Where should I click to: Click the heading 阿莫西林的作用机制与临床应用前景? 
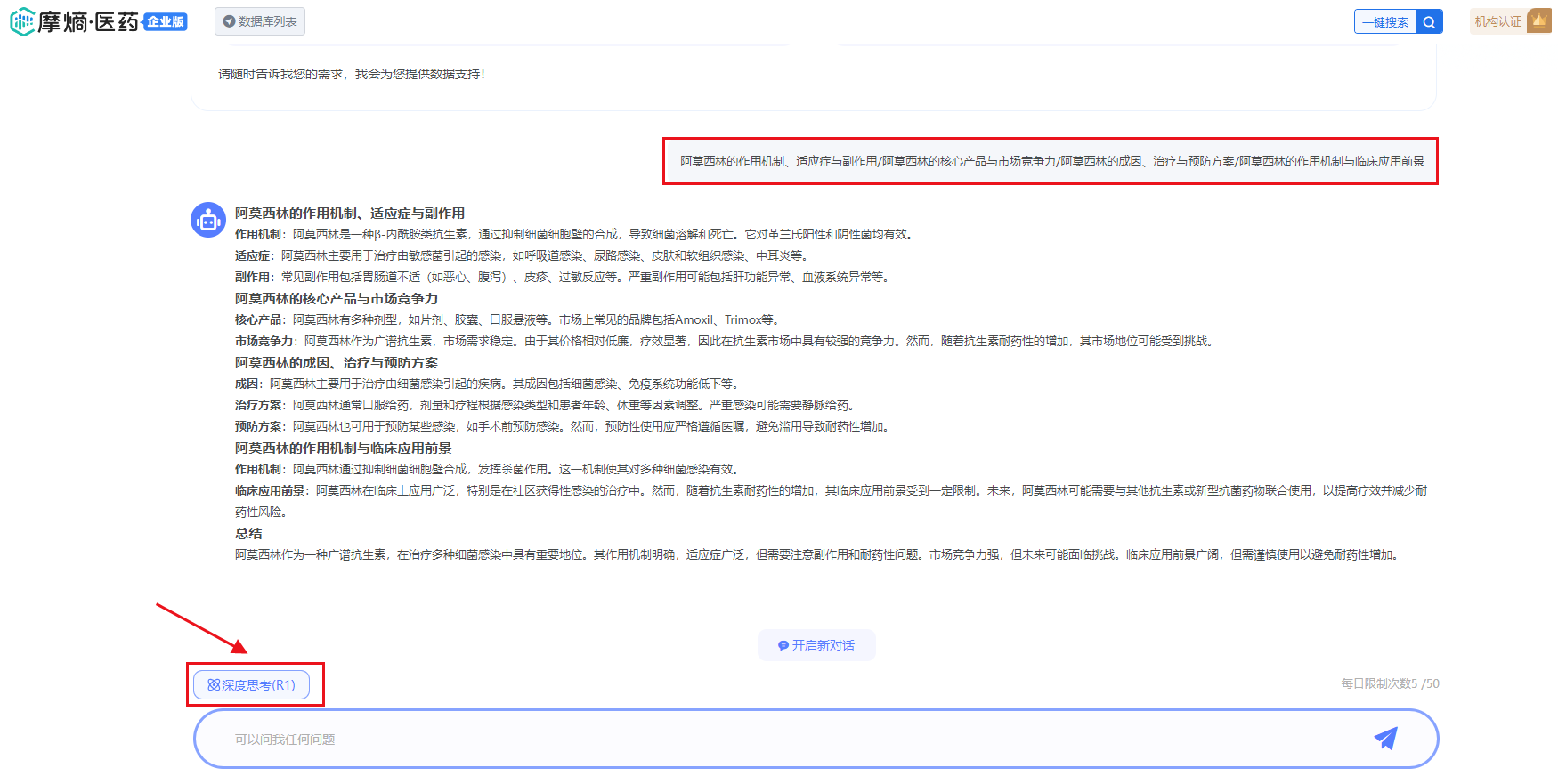(344, 449)
